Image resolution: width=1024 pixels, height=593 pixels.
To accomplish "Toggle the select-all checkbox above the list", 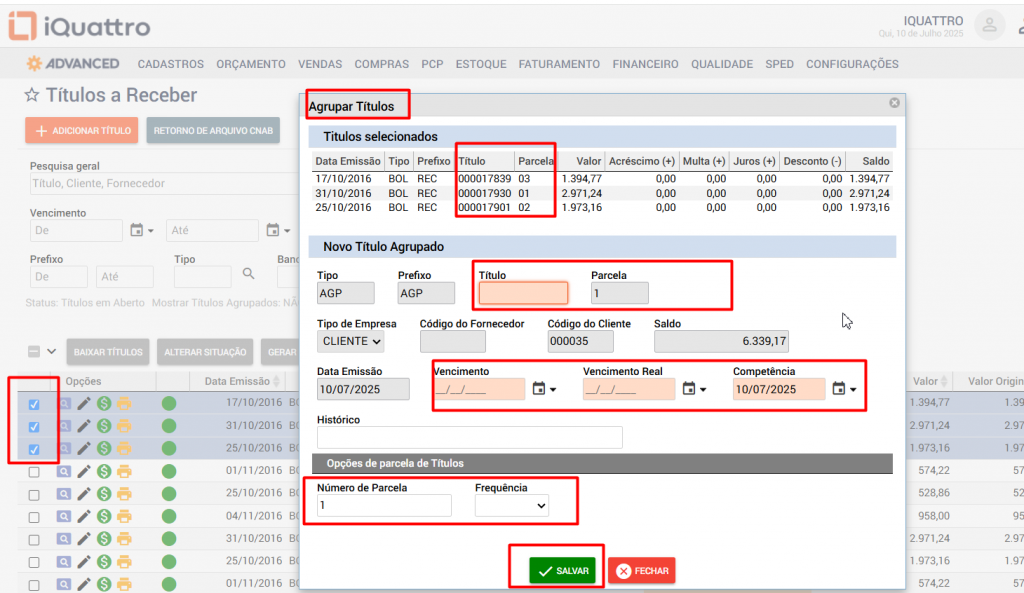I will click(34, 351).
